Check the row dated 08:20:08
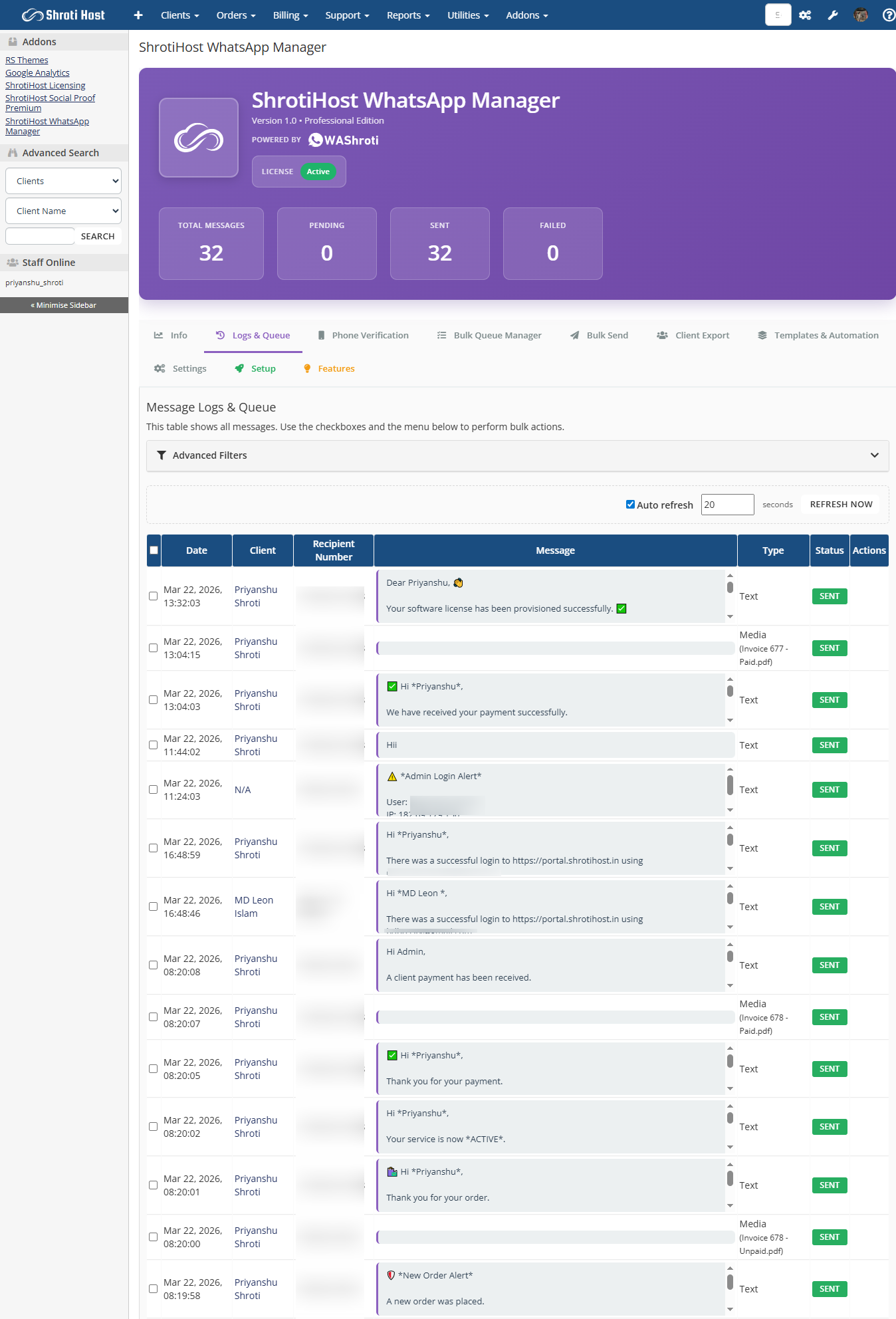 [x=154, y=965]
